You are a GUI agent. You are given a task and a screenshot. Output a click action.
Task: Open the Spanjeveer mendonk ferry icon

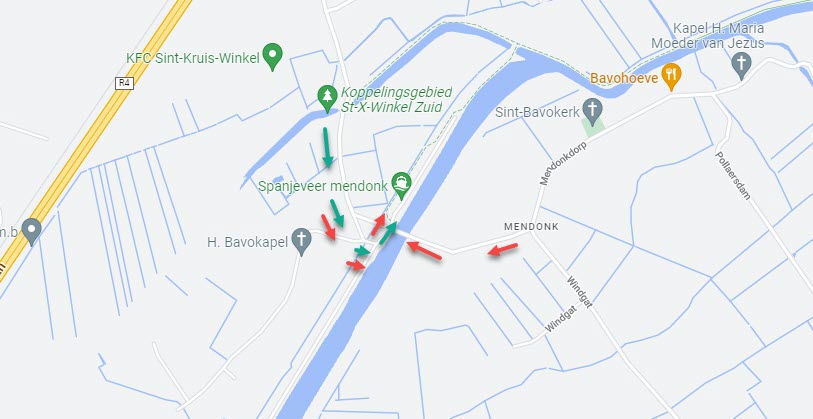(x=401, y=185)
